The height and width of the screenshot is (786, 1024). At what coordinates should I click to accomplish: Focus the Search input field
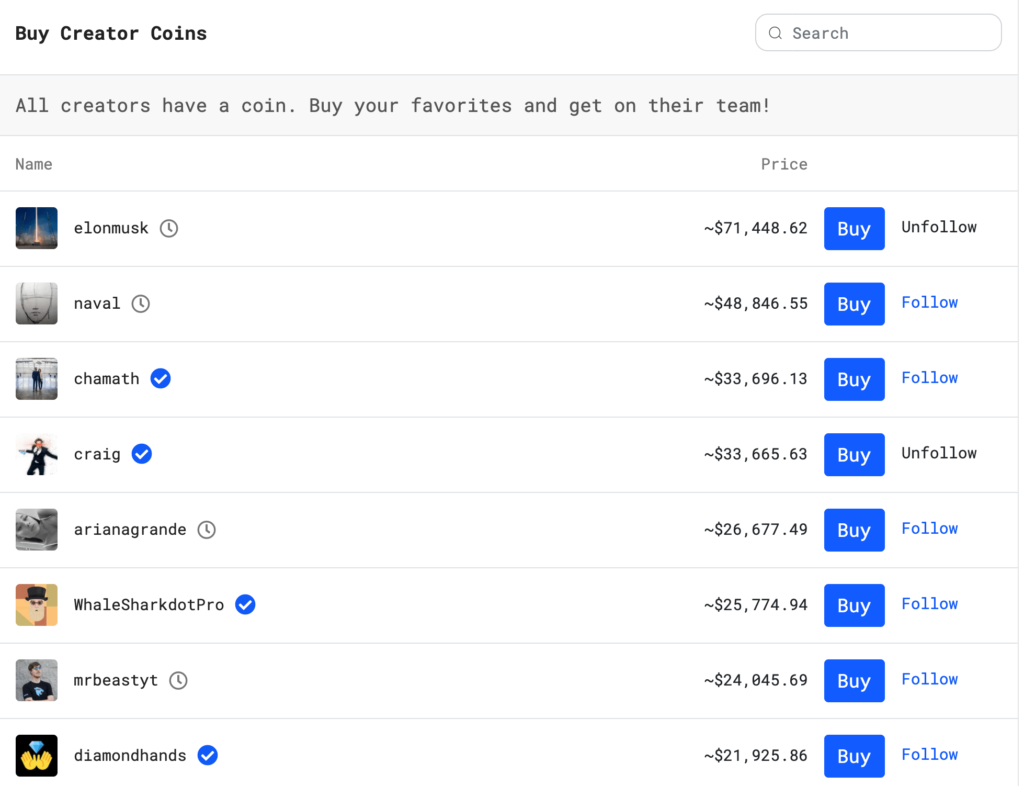pos(890,33)
